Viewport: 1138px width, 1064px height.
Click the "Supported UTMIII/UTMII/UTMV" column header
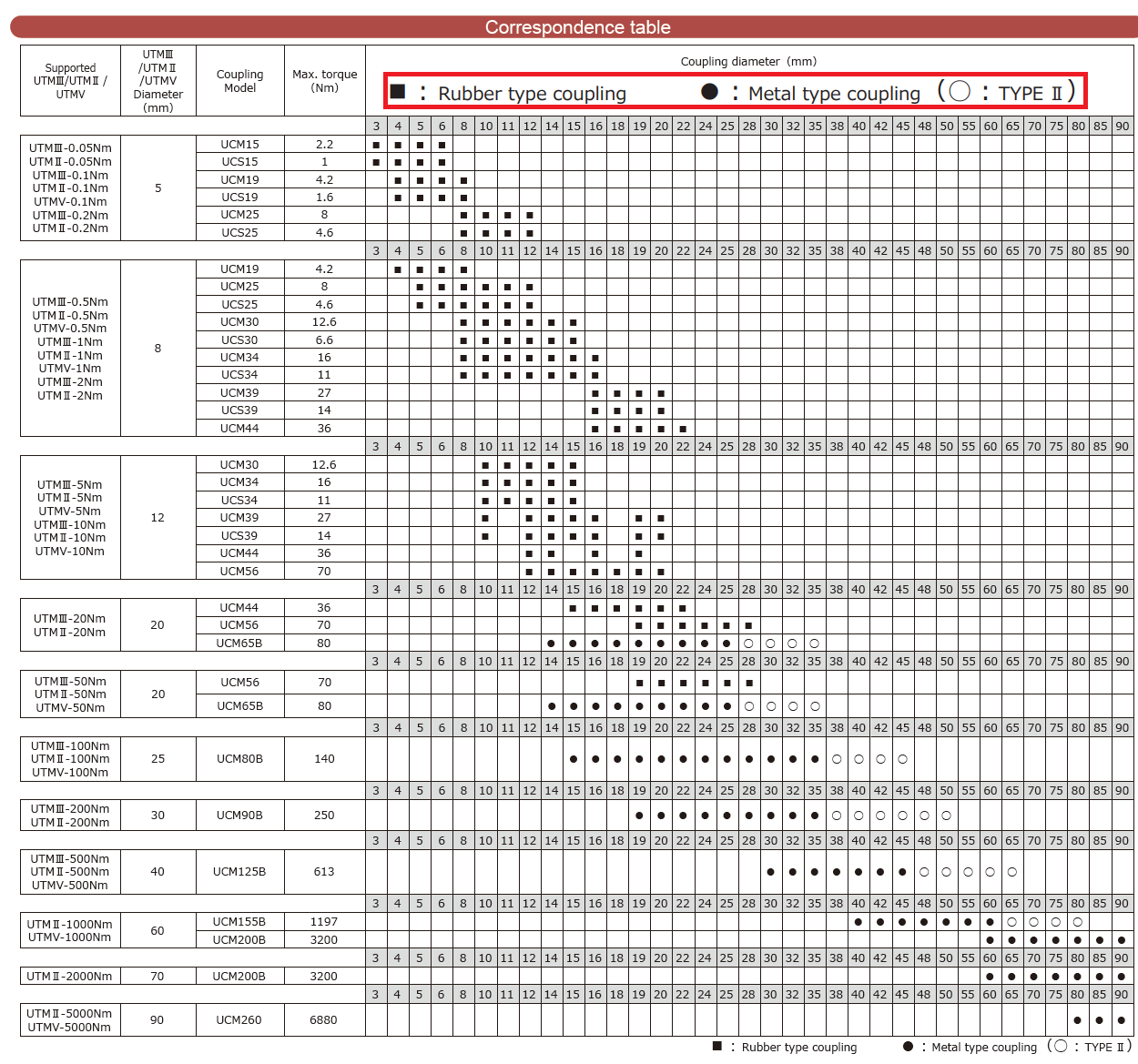click(70, 81)
